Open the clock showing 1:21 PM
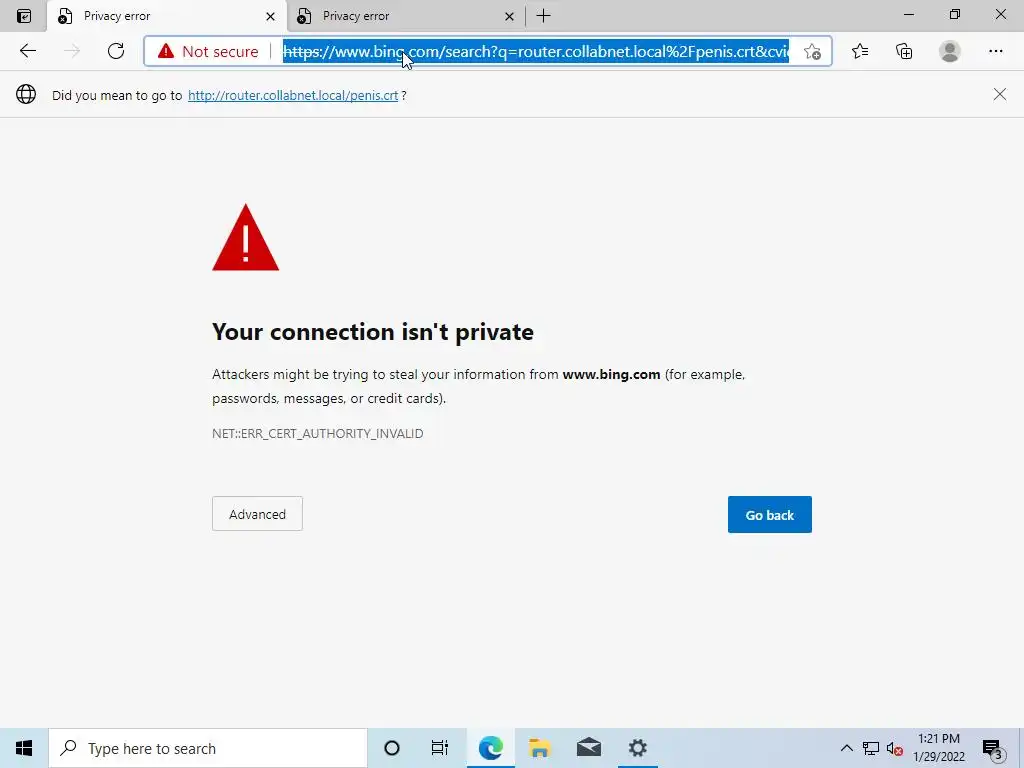1024x768 pixels. pyautogui.click(x=939, y=748)
